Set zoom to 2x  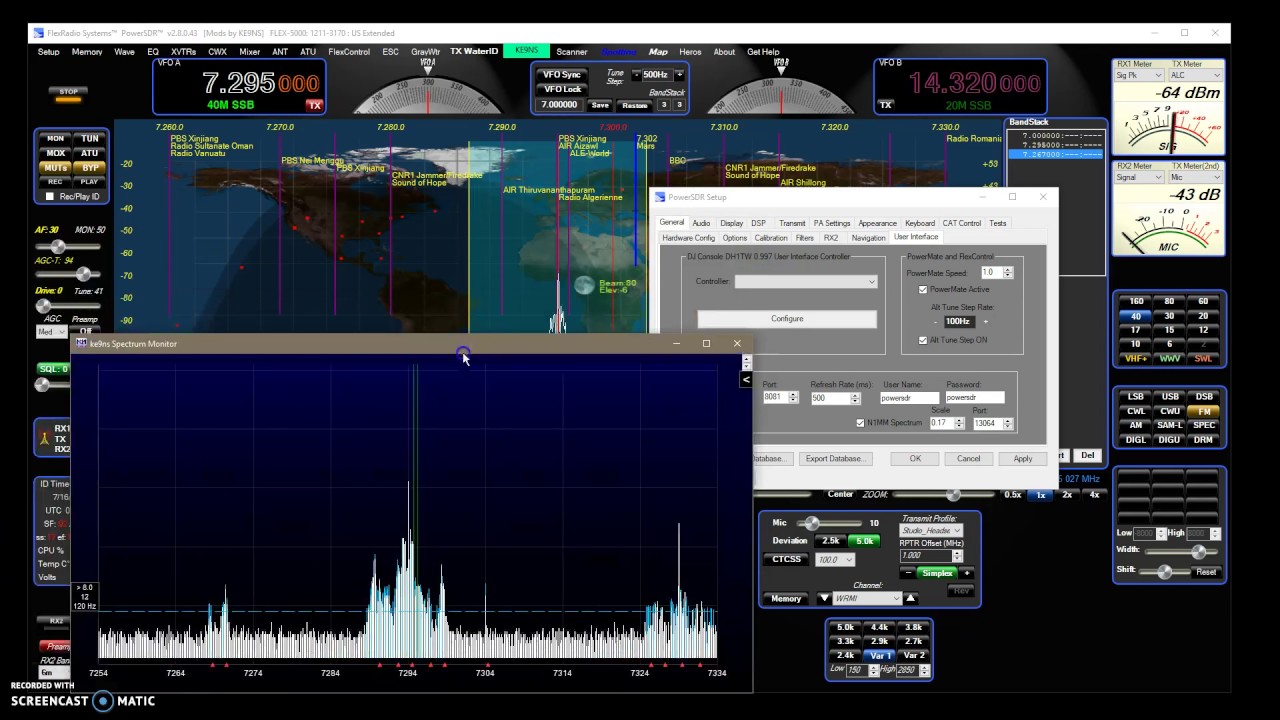click(1067, 495)
